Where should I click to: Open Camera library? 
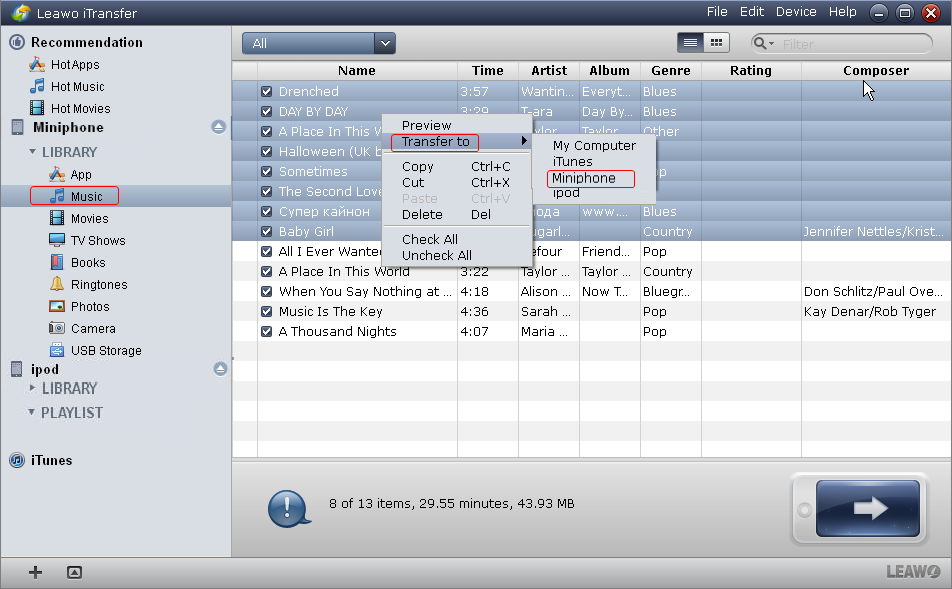(82, 328)
